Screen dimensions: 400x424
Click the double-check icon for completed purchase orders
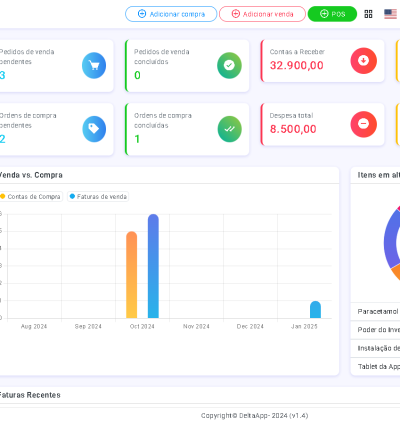[x=229, y=129]
